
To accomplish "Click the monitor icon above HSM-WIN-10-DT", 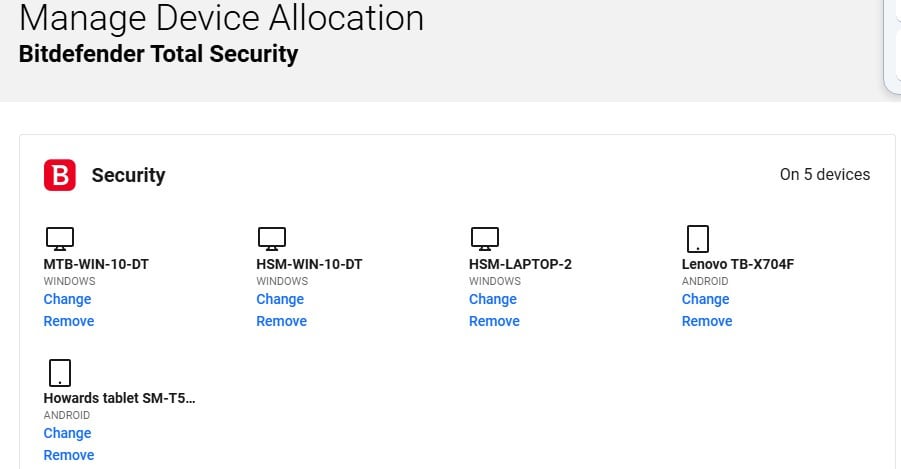I will (272, 238).
